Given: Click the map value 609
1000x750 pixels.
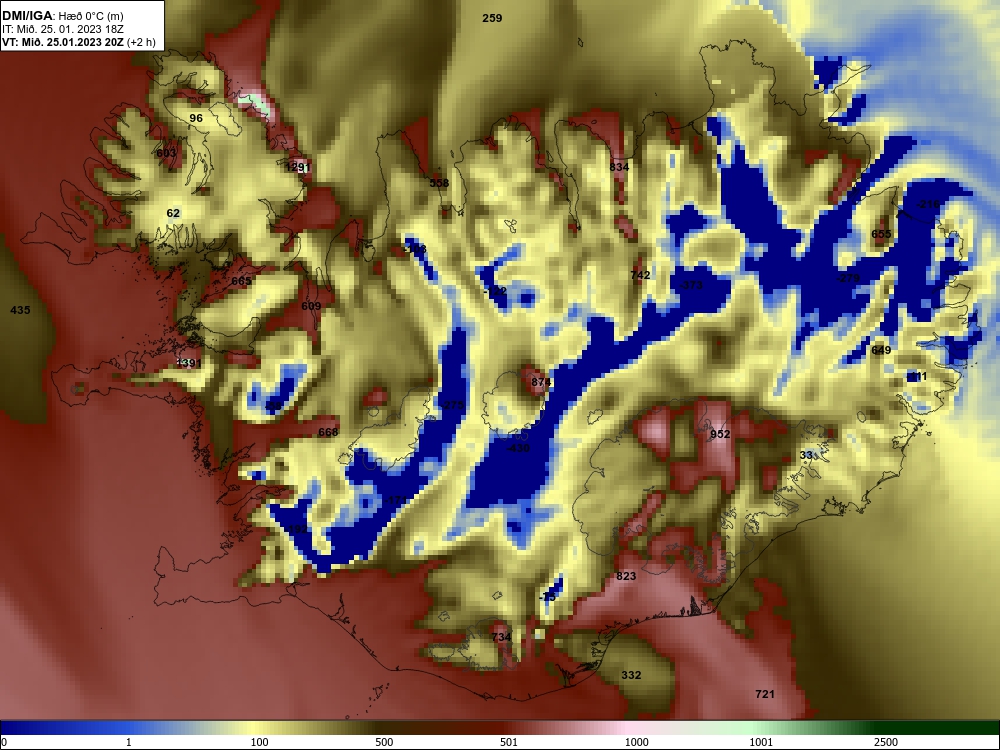Looking at the screenshot, I should (311, 306).
